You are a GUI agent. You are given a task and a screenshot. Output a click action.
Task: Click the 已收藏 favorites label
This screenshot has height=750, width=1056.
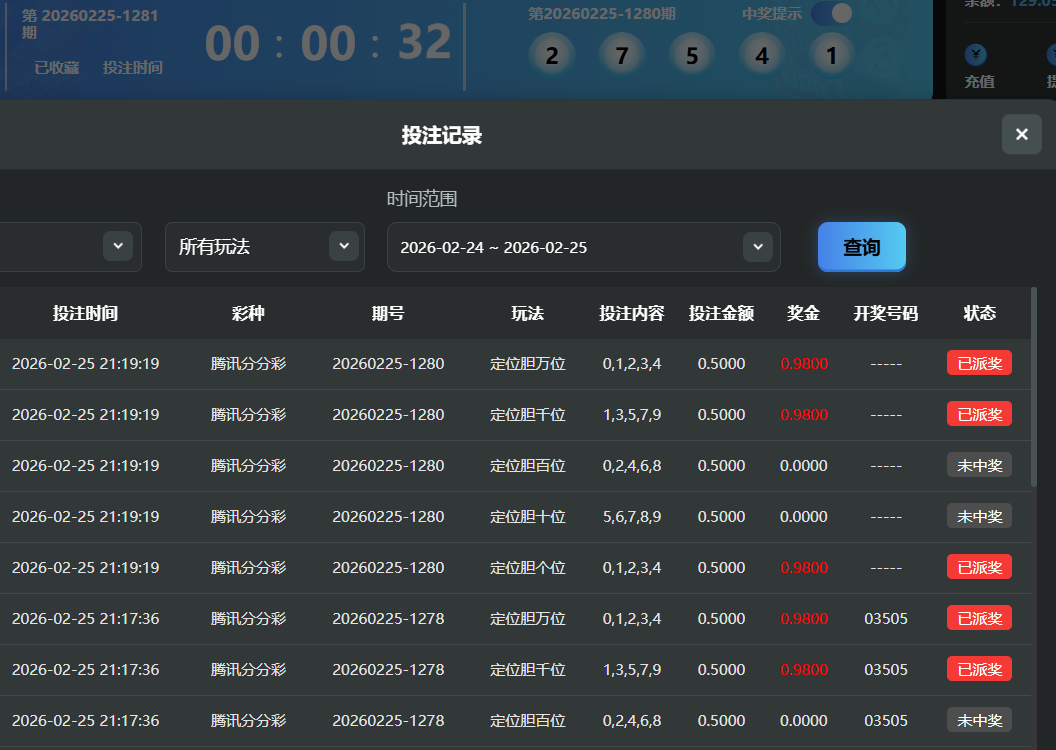[x=57, y=68]
